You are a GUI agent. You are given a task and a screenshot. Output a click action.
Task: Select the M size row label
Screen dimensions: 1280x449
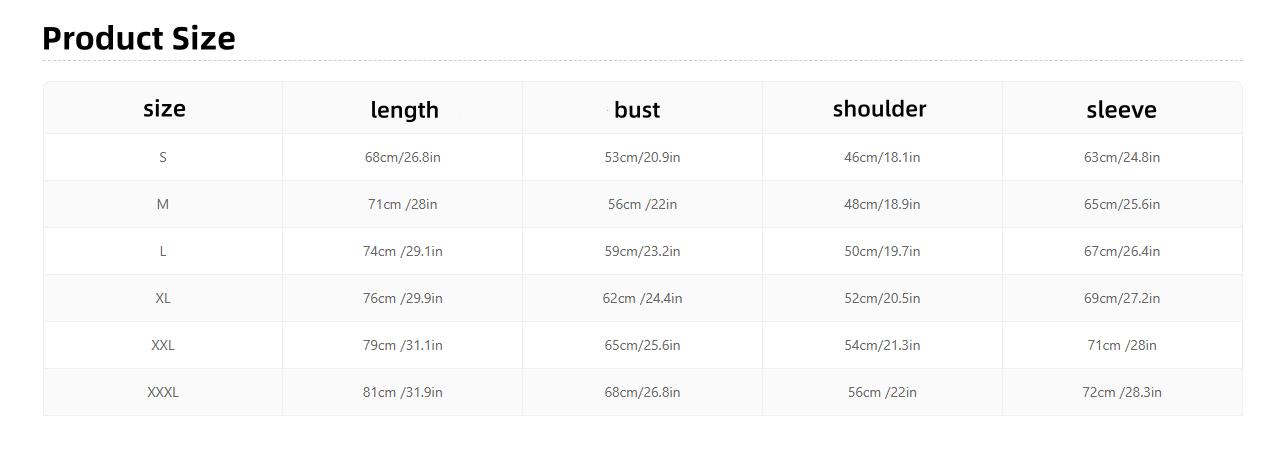(x=163, y=204)
